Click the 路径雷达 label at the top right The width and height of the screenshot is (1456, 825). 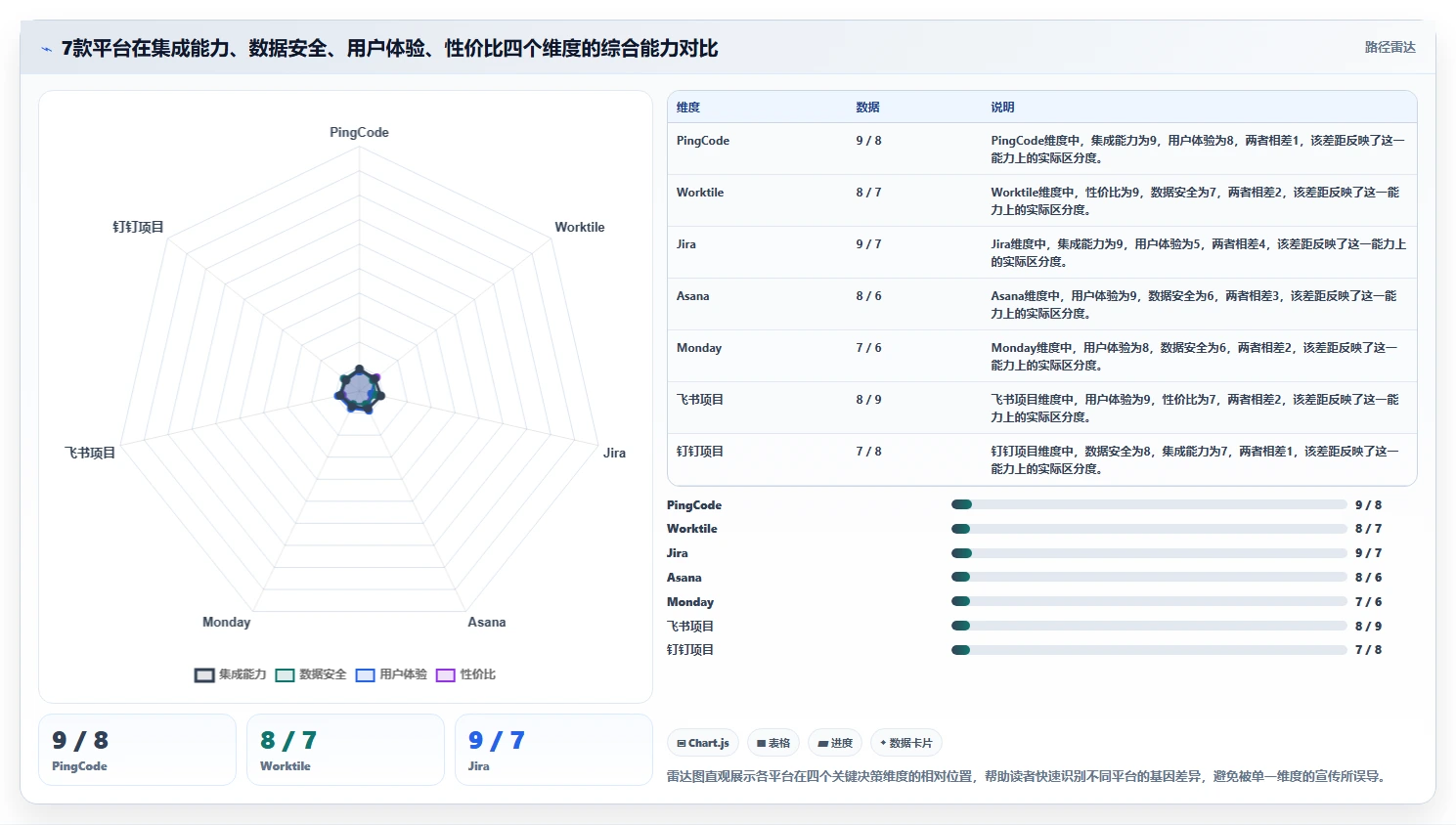1390,47
